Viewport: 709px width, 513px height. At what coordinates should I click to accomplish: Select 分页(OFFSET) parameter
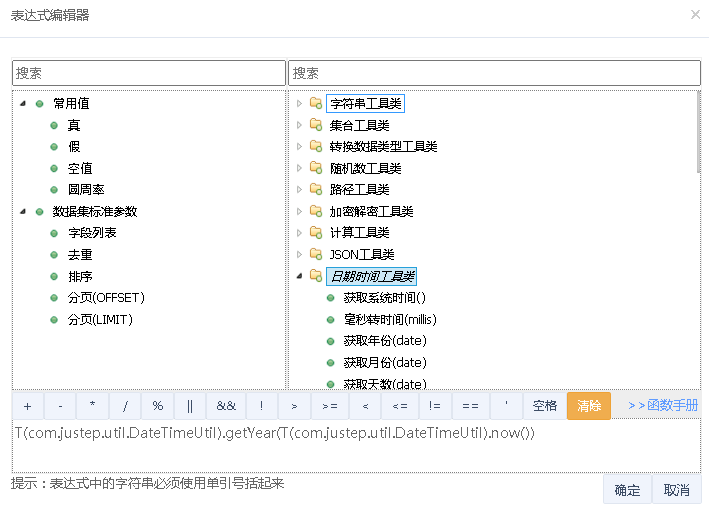point(106,298)
